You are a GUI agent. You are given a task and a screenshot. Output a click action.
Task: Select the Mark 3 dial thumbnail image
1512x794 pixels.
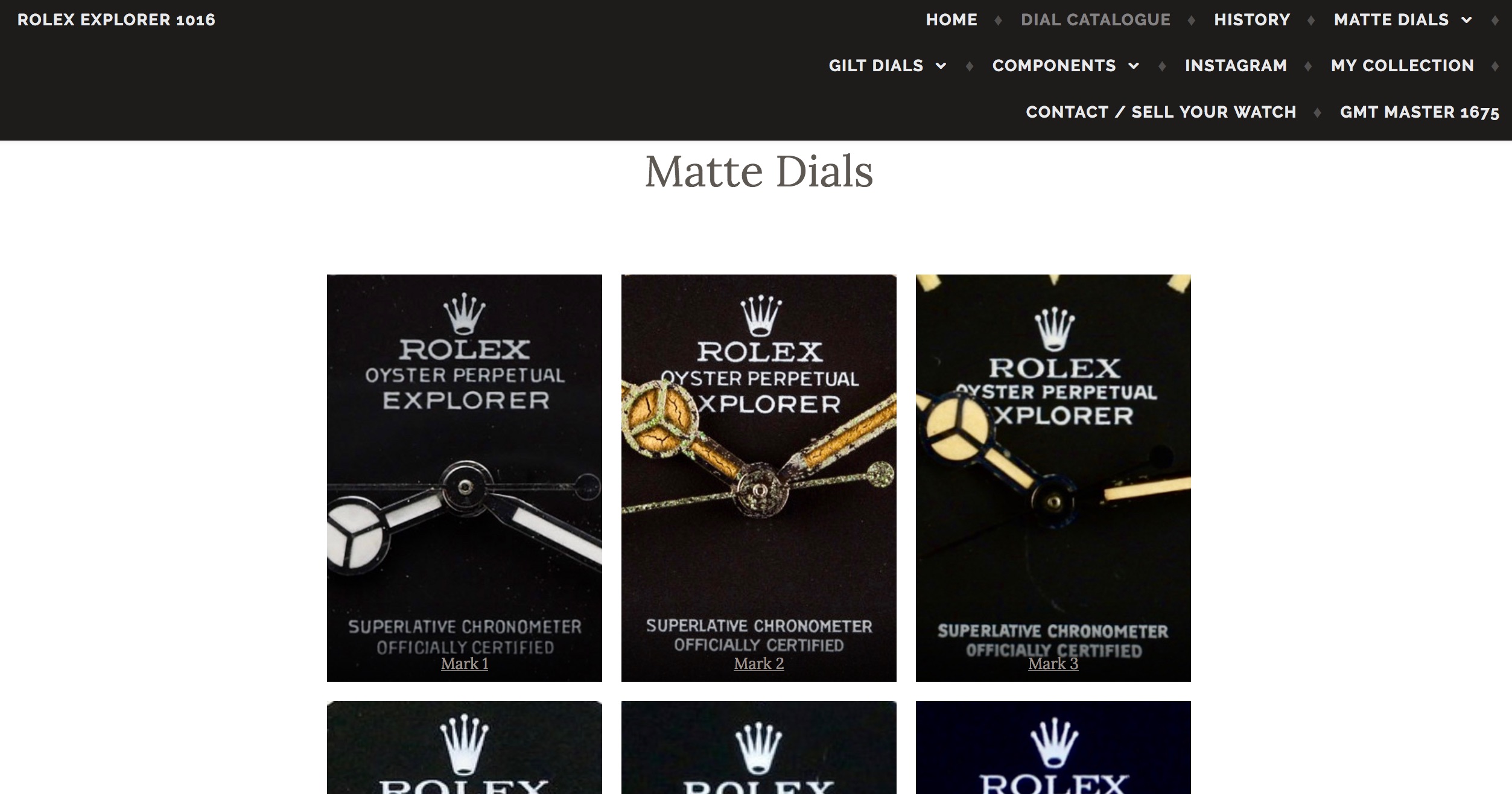(x=1053, y=478)
